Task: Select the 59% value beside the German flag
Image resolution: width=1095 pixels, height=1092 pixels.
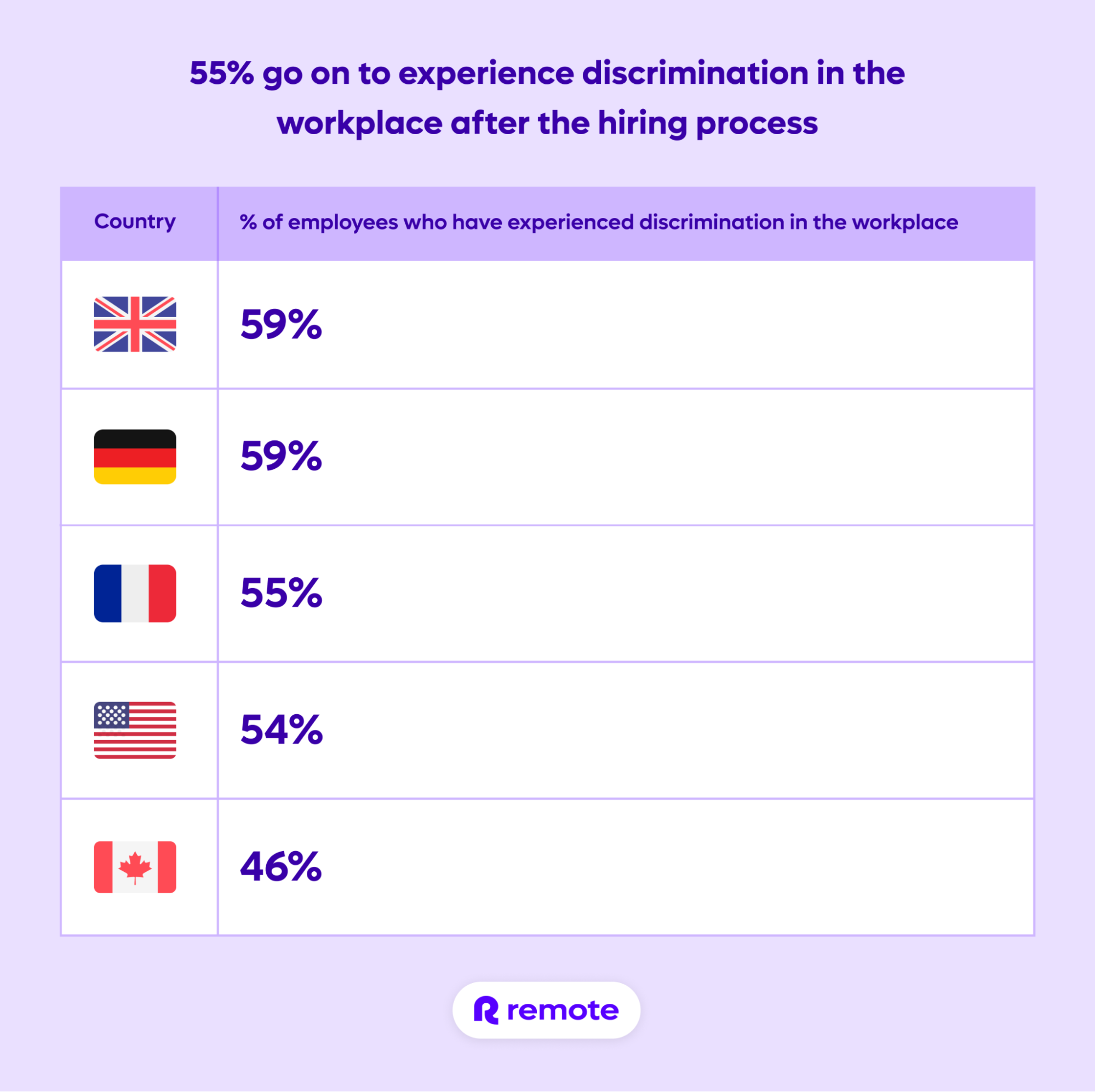Action: (281, 456)
